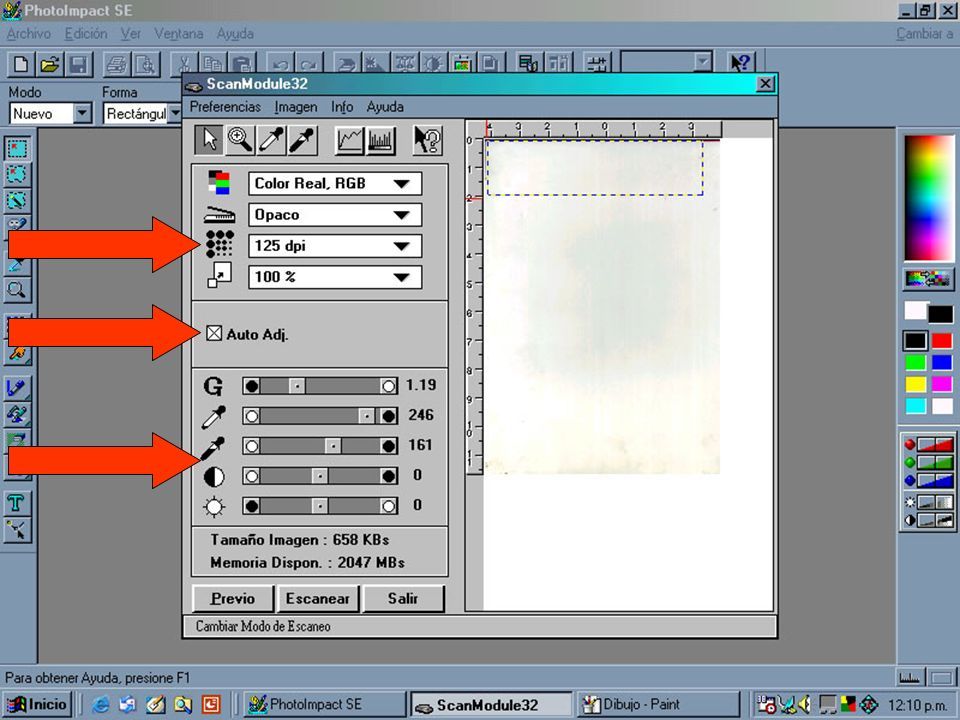Screen dimensions: 960x720
Task: Open the Edición menu in PhotoImpact
Action: pos(86,34)
